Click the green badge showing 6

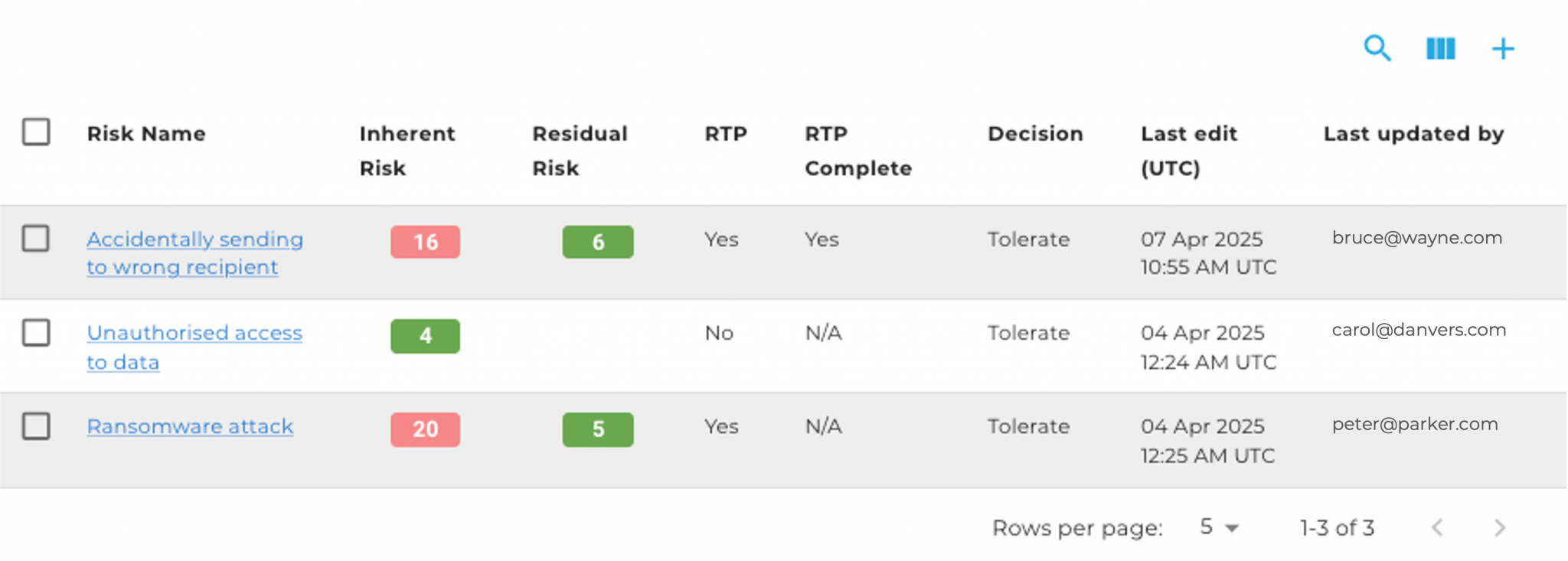click(x=597, y=242)
